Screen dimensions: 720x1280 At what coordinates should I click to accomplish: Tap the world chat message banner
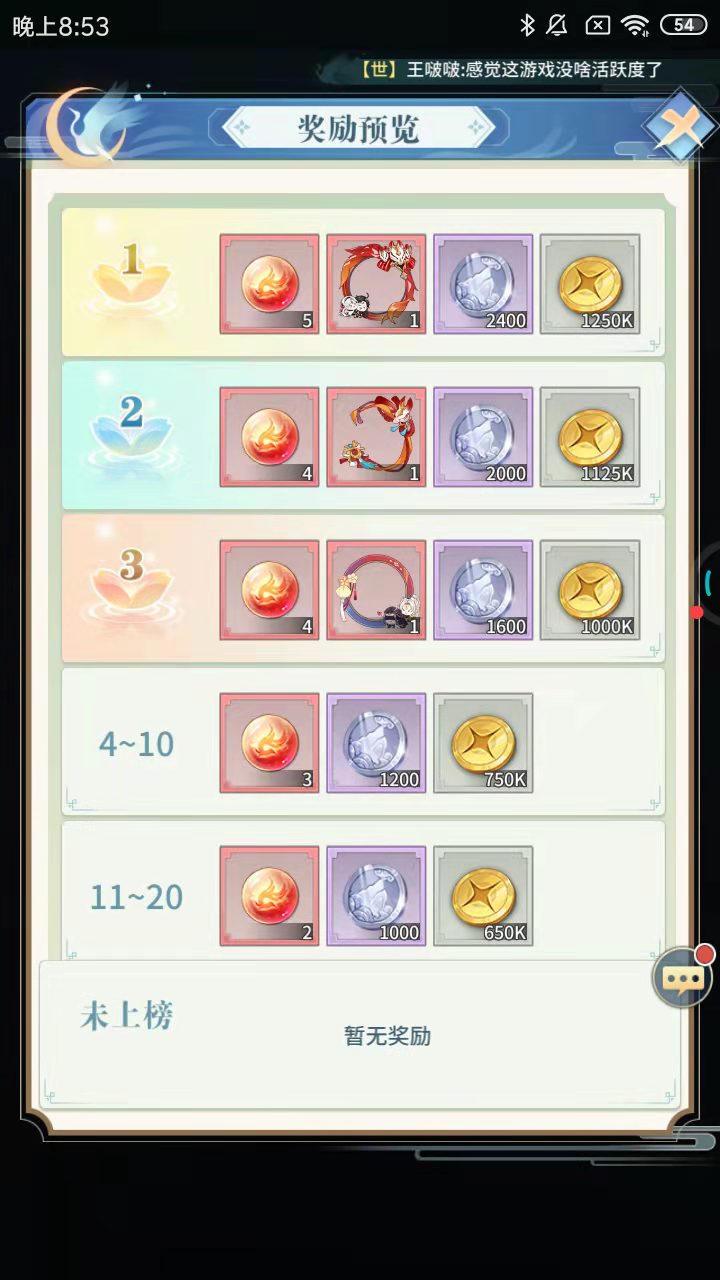pos(511,70)
